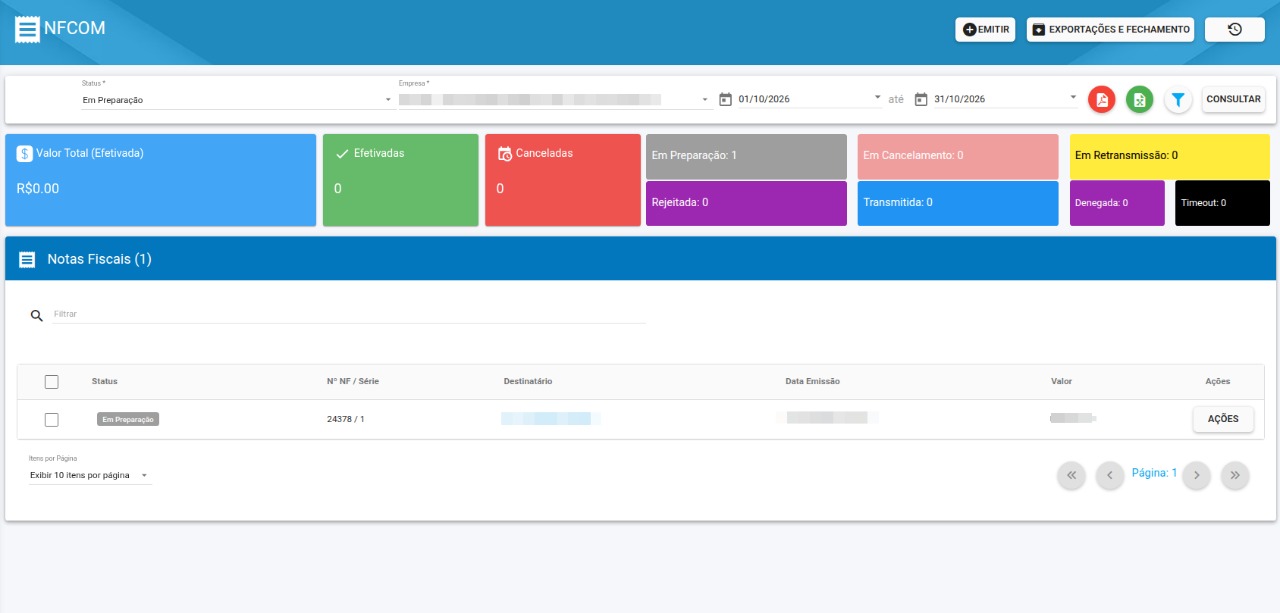Click the invoice number 24378 / 1

(x=346, y=419)
